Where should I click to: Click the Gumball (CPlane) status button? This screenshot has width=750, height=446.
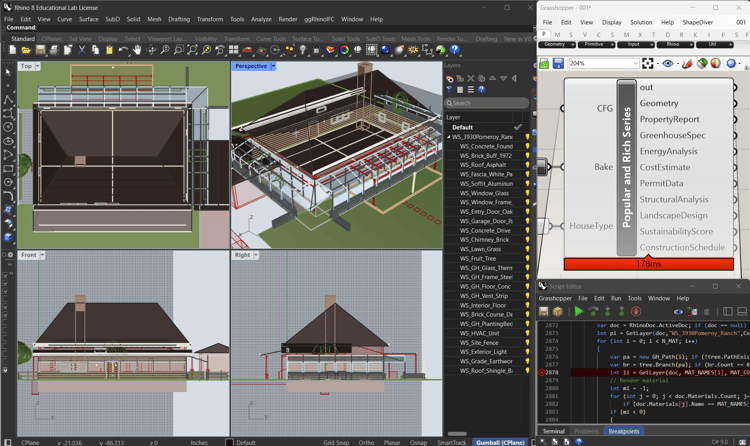tap(500, 442)
